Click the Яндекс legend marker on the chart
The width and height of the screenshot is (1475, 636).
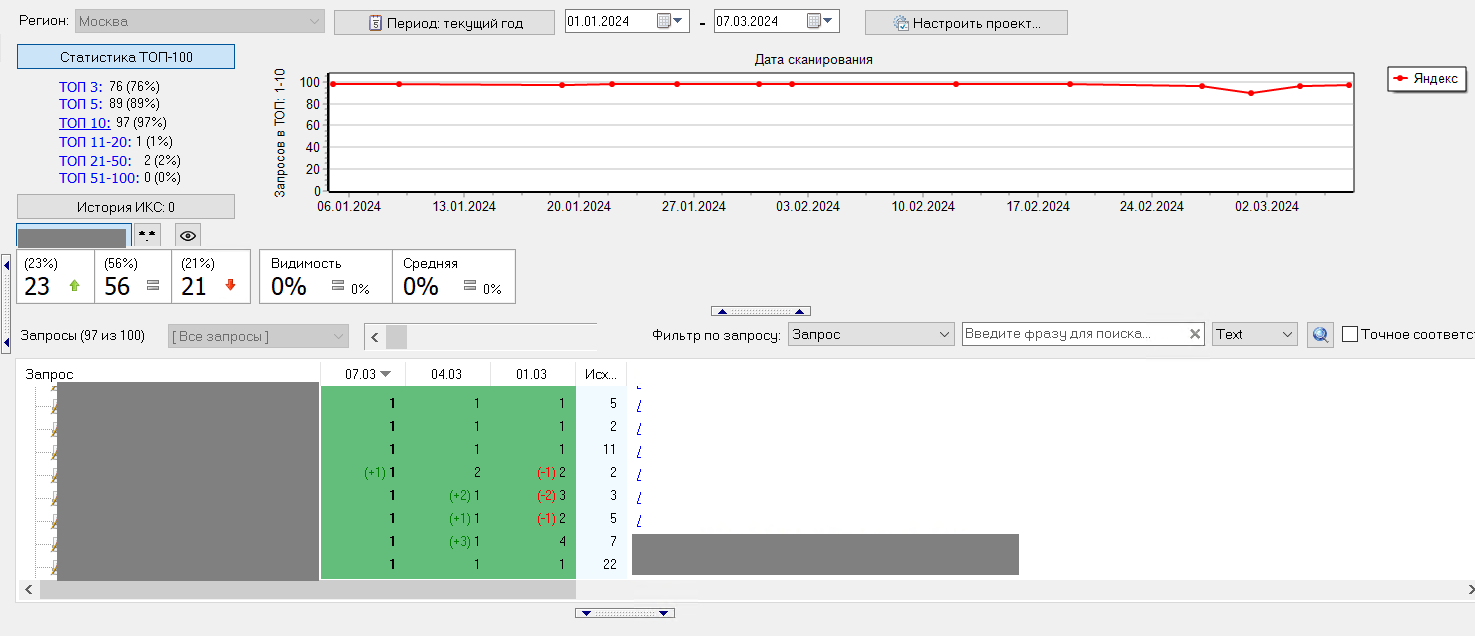[x=1401, y=79]
